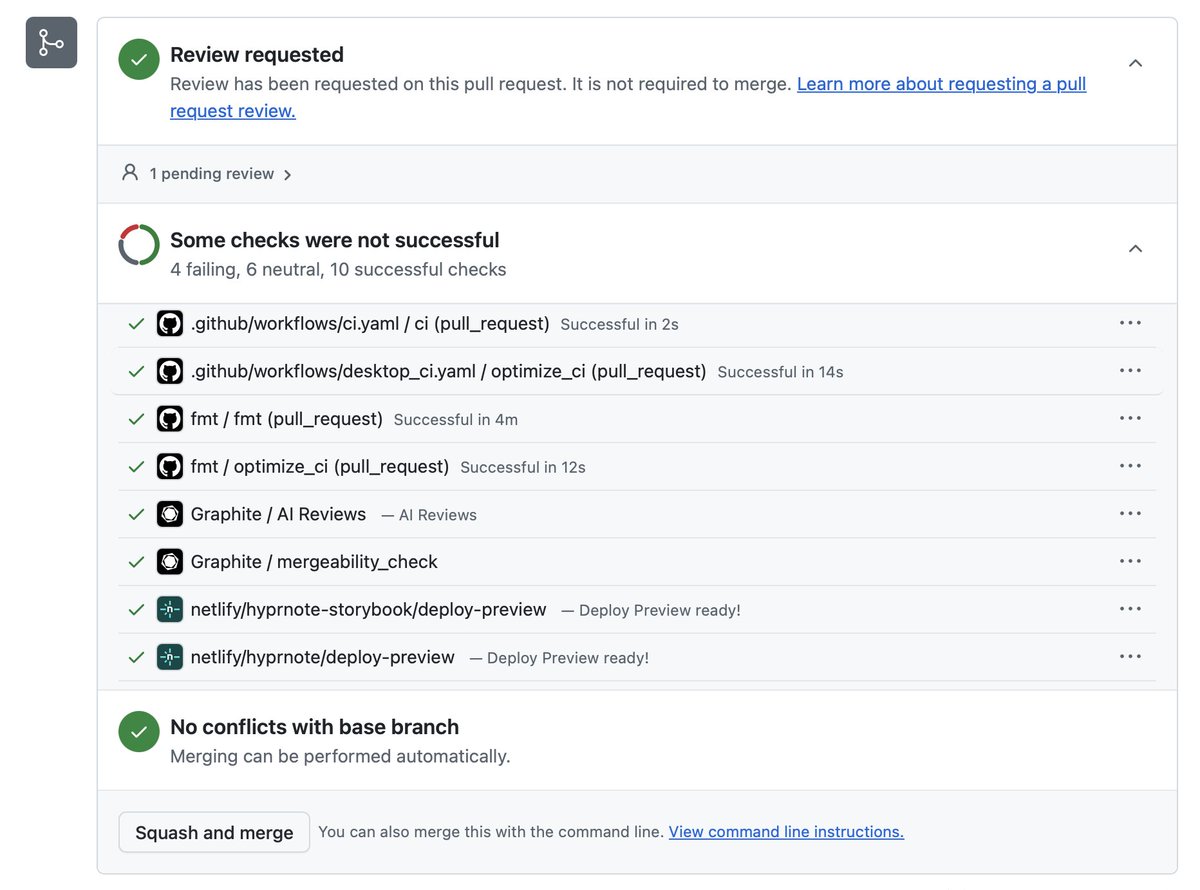The image size is (1200, 890).
Task: Open Learn more about requesting a pull request review
Action: [628, 97]
